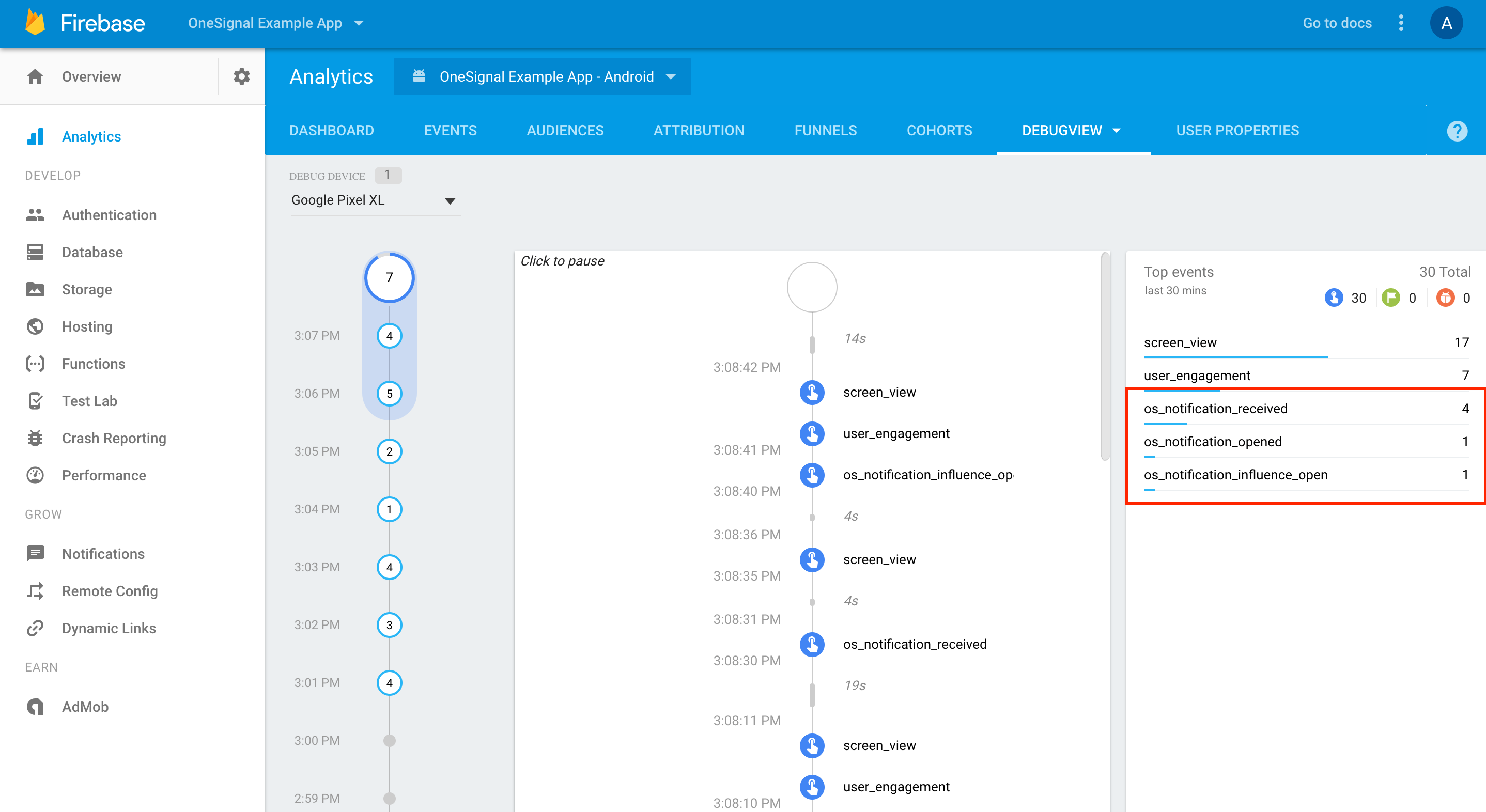This screenshot has height=812, width=1486.
Task: Click the Test Lab checklist icon
Action: pyautogui.click(x=35, y=401)
